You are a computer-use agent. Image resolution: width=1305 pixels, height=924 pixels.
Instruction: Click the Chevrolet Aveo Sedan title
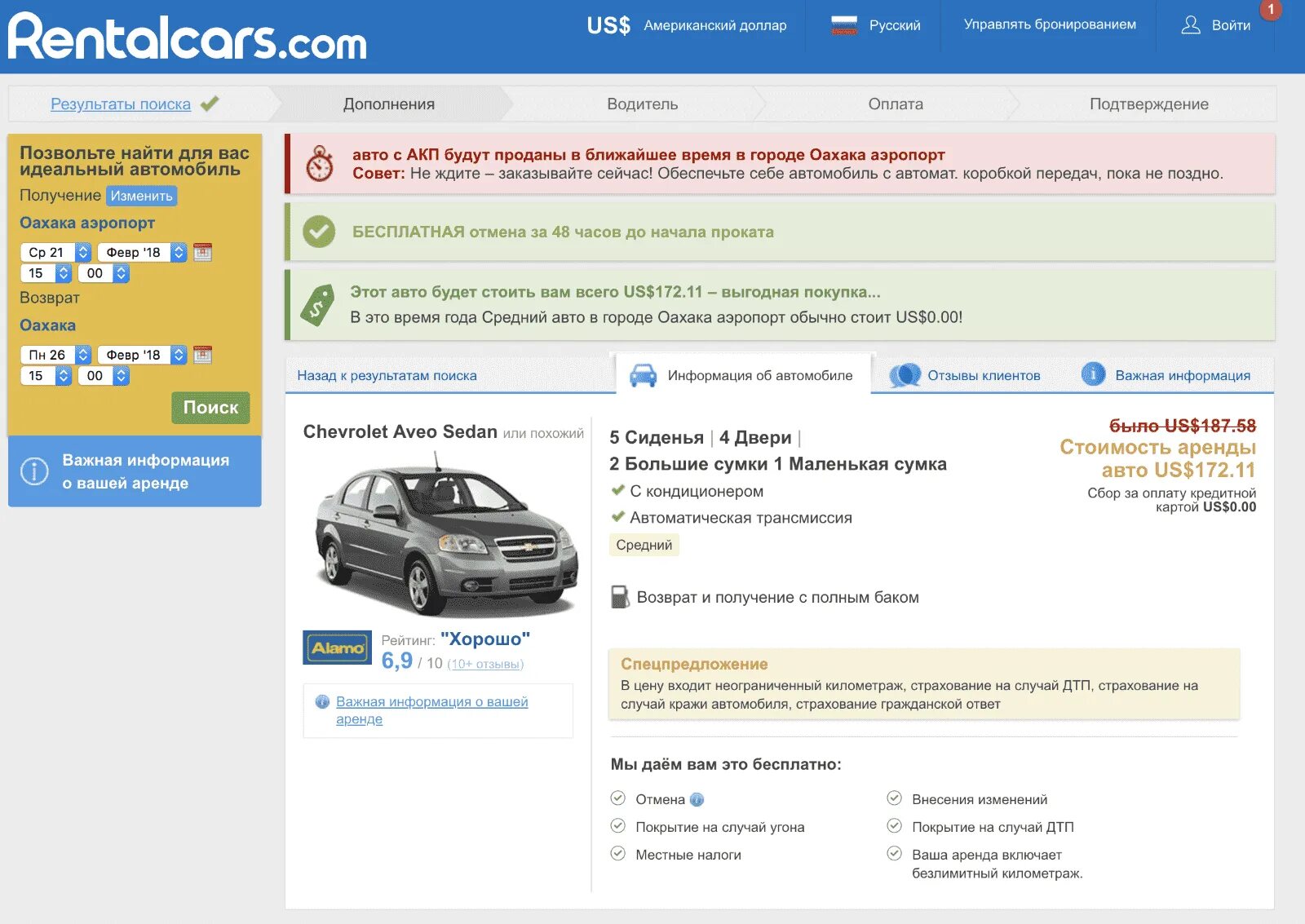click(x=400, y=431)
